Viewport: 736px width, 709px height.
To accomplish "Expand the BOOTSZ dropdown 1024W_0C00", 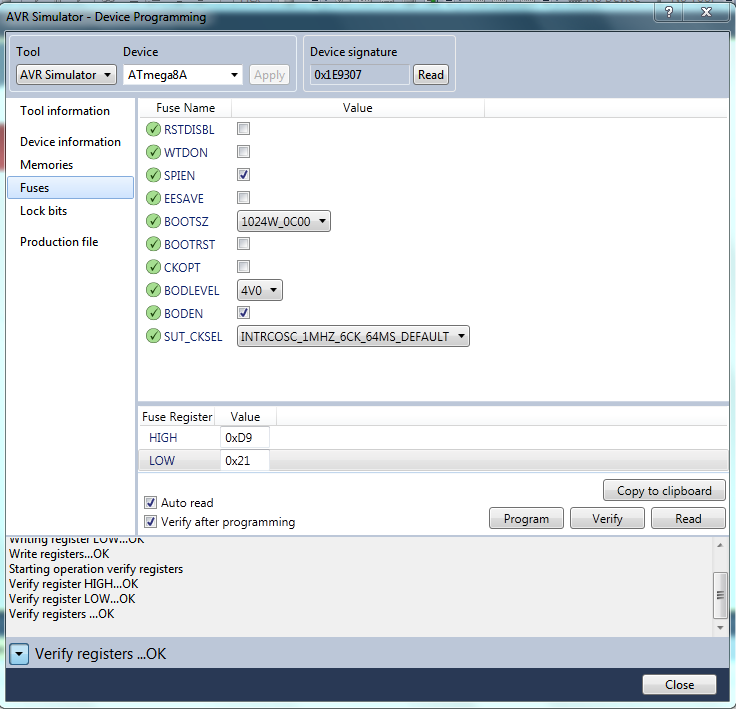I will click(x=284, y=221).
